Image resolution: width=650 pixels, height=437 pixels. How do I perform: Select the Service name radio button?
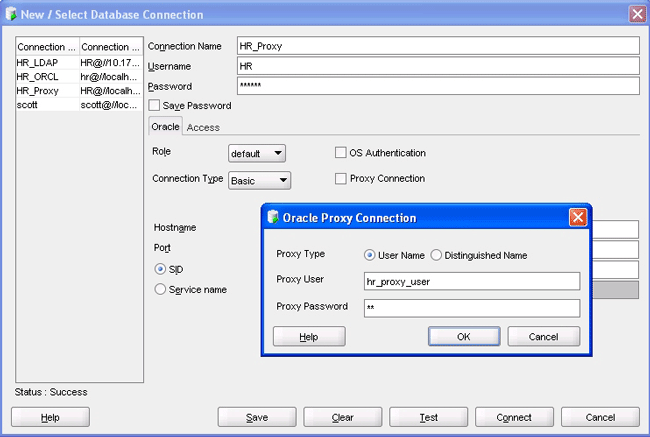tap(160, 289)
